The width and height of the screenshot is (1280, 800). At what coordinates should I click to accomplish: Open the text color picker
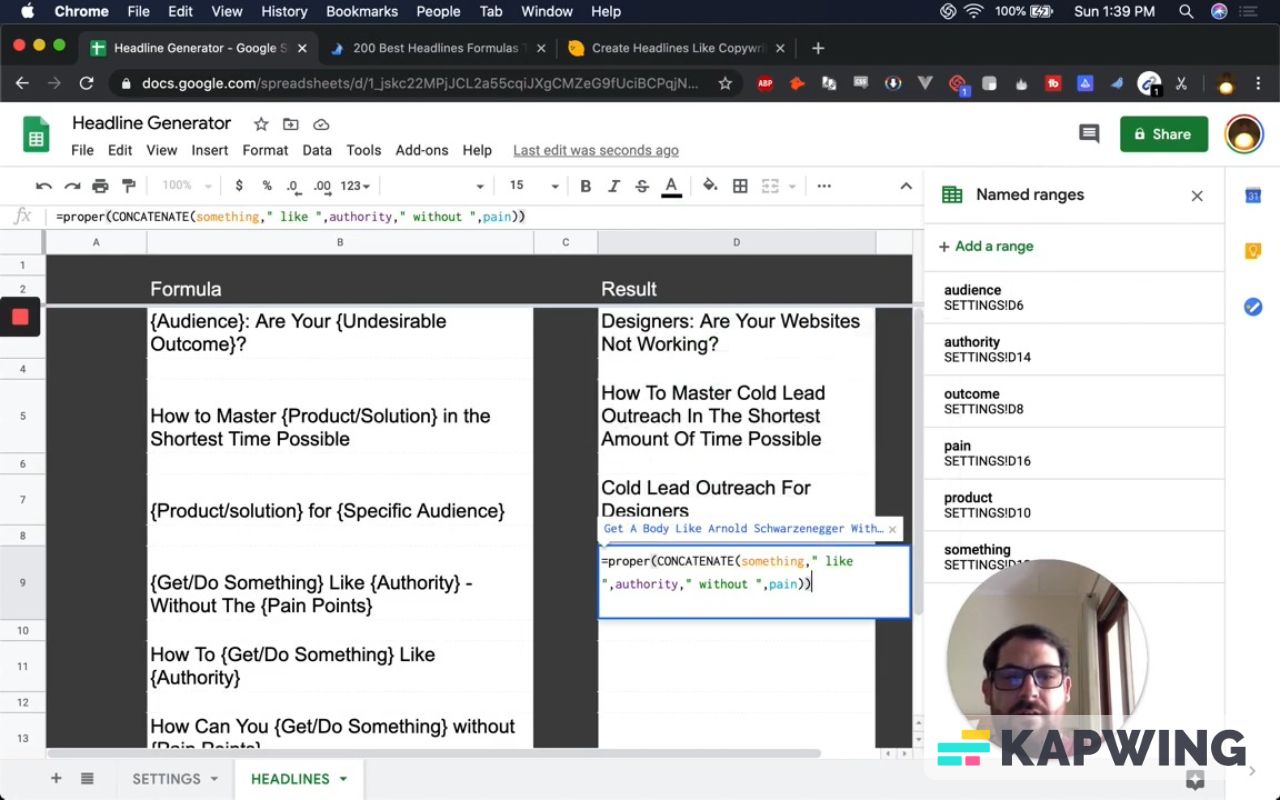[672, 186]
